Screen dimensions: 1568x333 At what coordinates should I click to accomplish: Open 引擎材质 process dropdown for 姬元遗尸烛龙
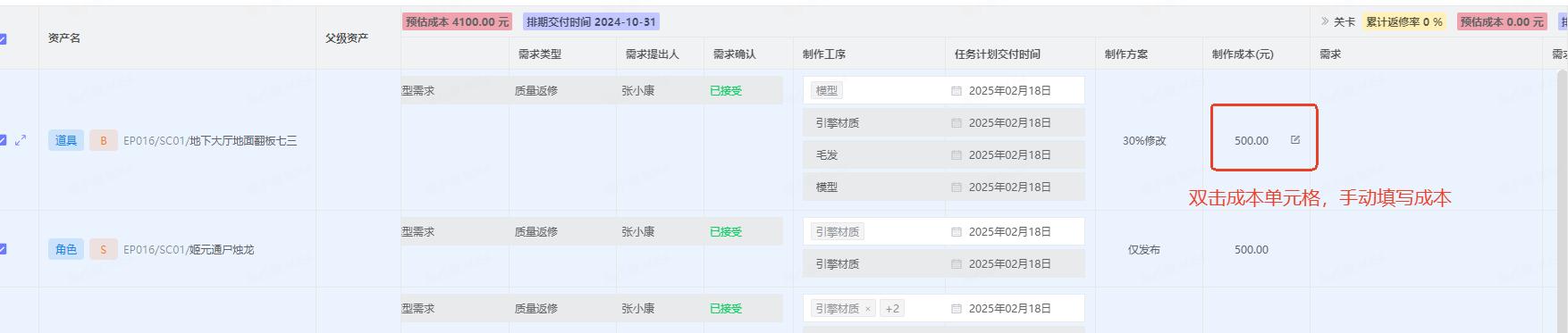pos(873,231)
